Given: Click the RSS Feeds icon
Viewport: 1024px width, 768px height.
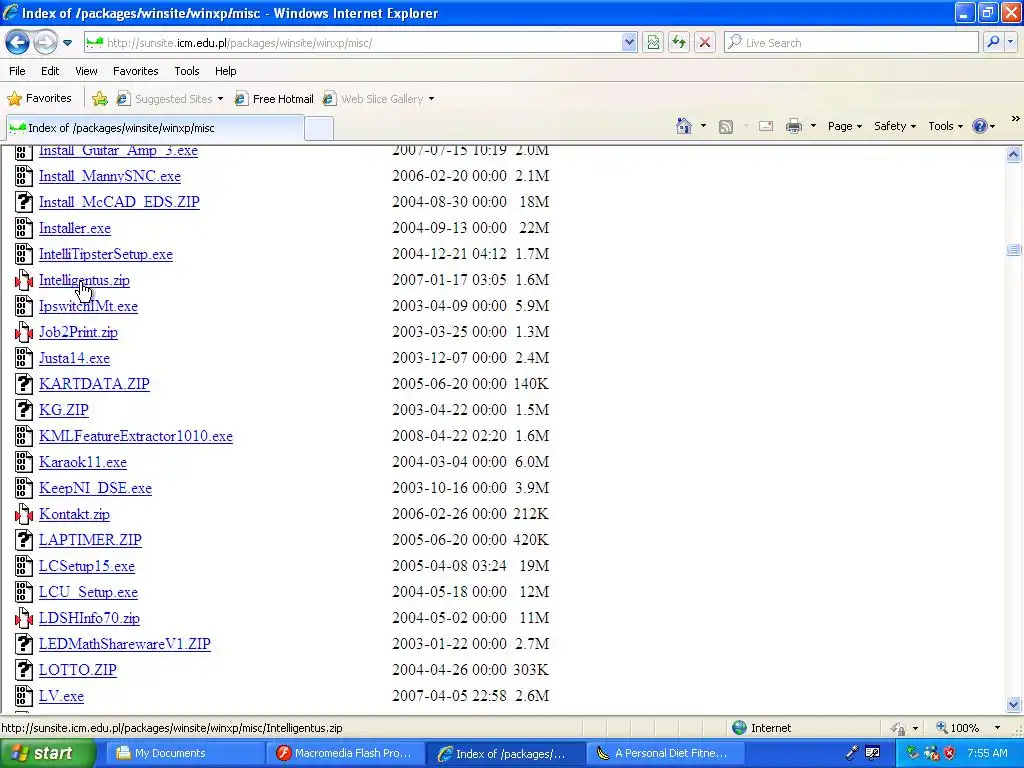Looking at the screenshot, I should point(726,127).
